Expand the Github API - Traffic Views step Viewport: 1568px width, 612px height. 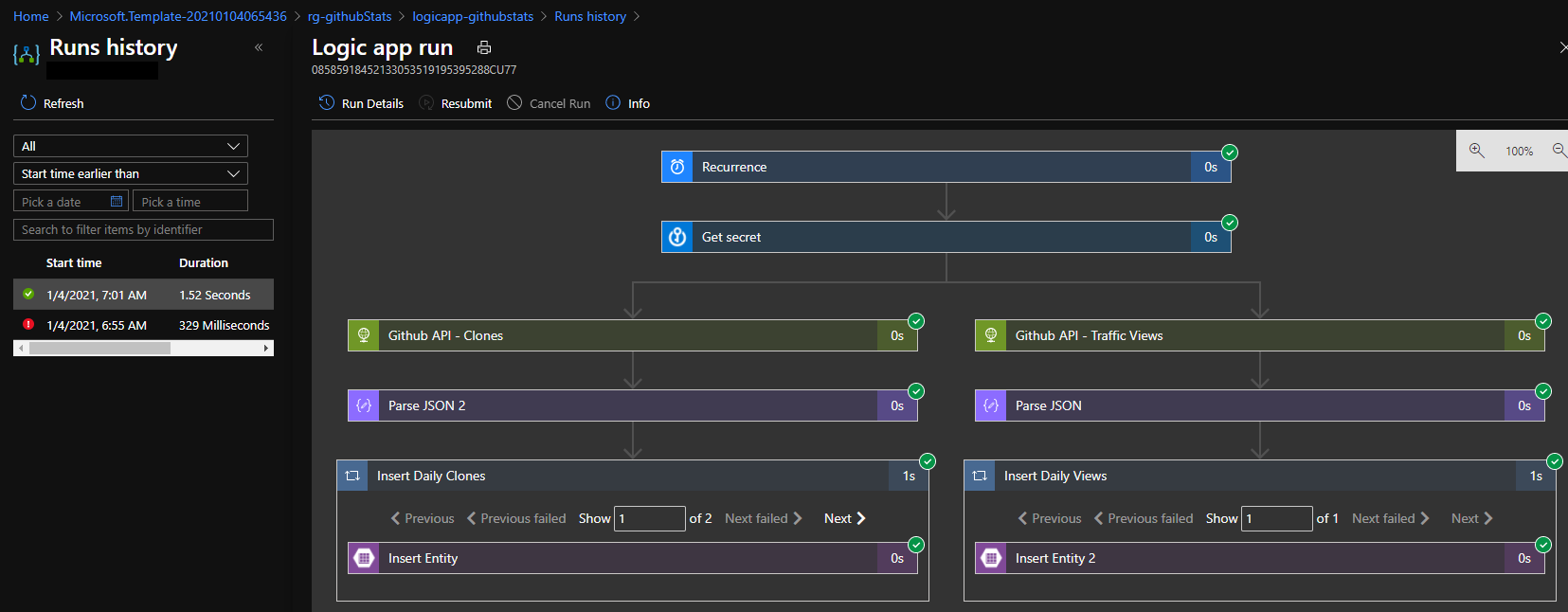point(1260,335)
